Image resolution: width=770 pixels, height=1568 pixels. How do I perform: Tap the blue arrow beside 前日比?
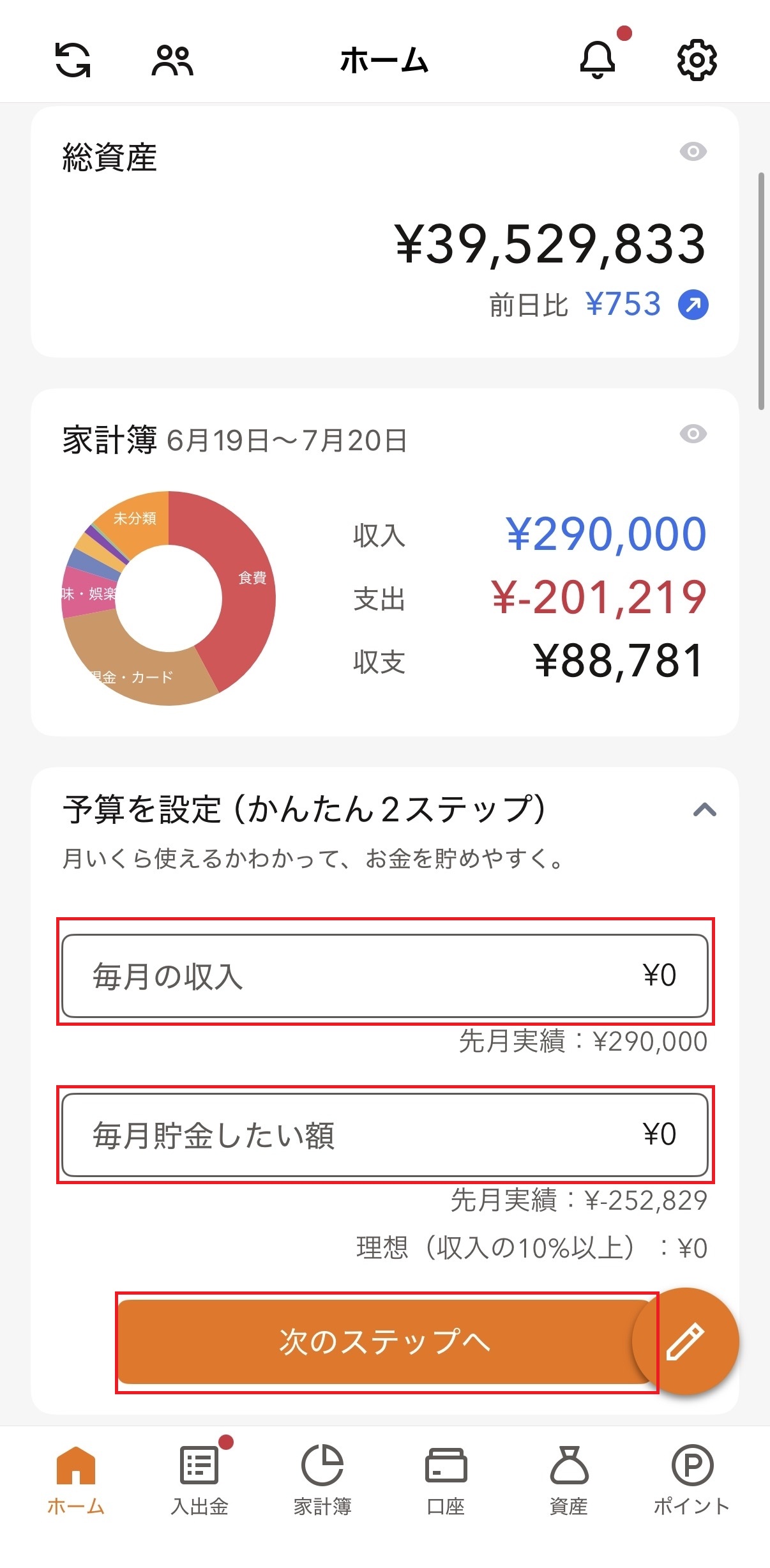[693, 305]
